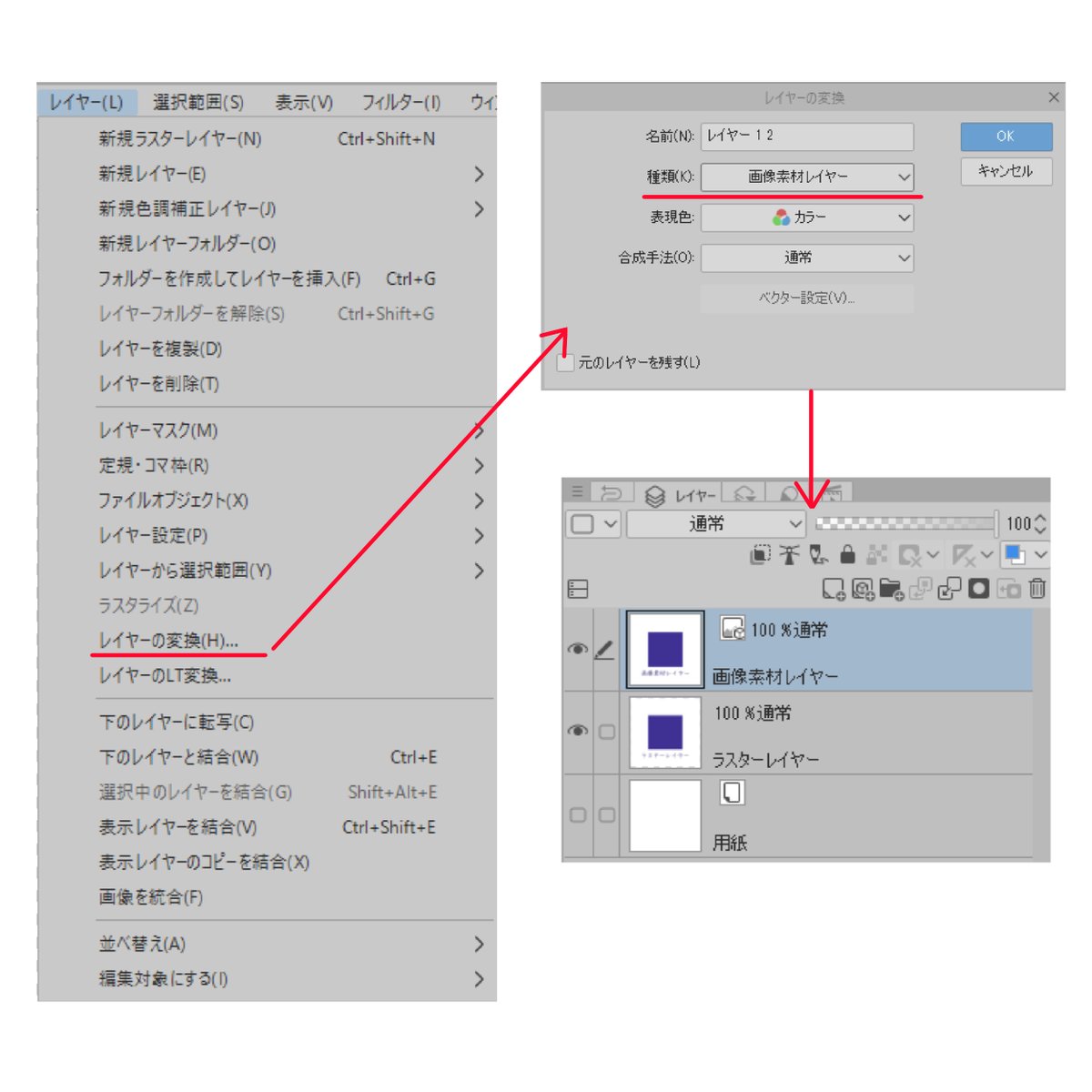The height and width of the screenshot is (1092, 1092).
Task: Click the 名前 field showing レイヤー 12
Action: (807, 136)
